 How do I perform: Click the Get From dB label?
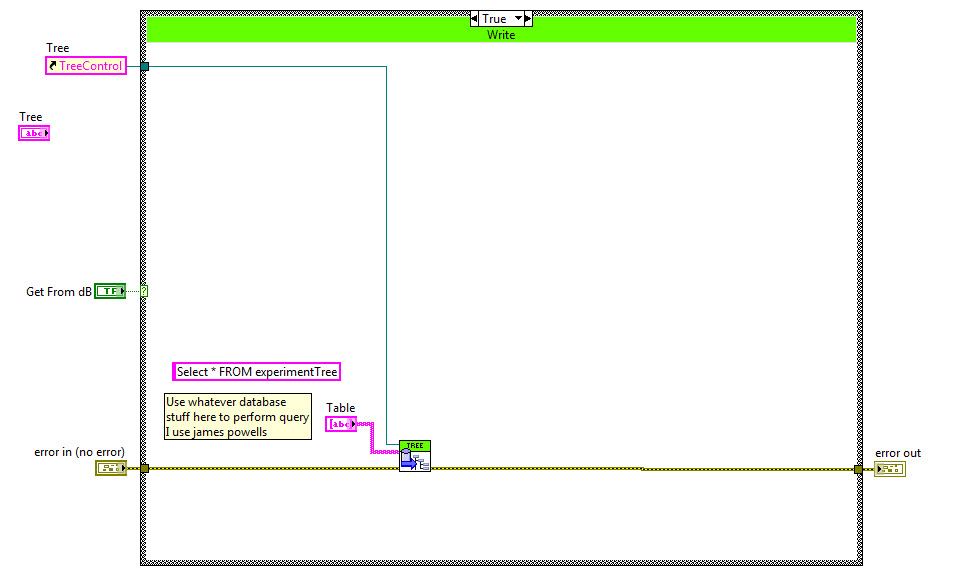pyautogui.click(x=59, y=292)
